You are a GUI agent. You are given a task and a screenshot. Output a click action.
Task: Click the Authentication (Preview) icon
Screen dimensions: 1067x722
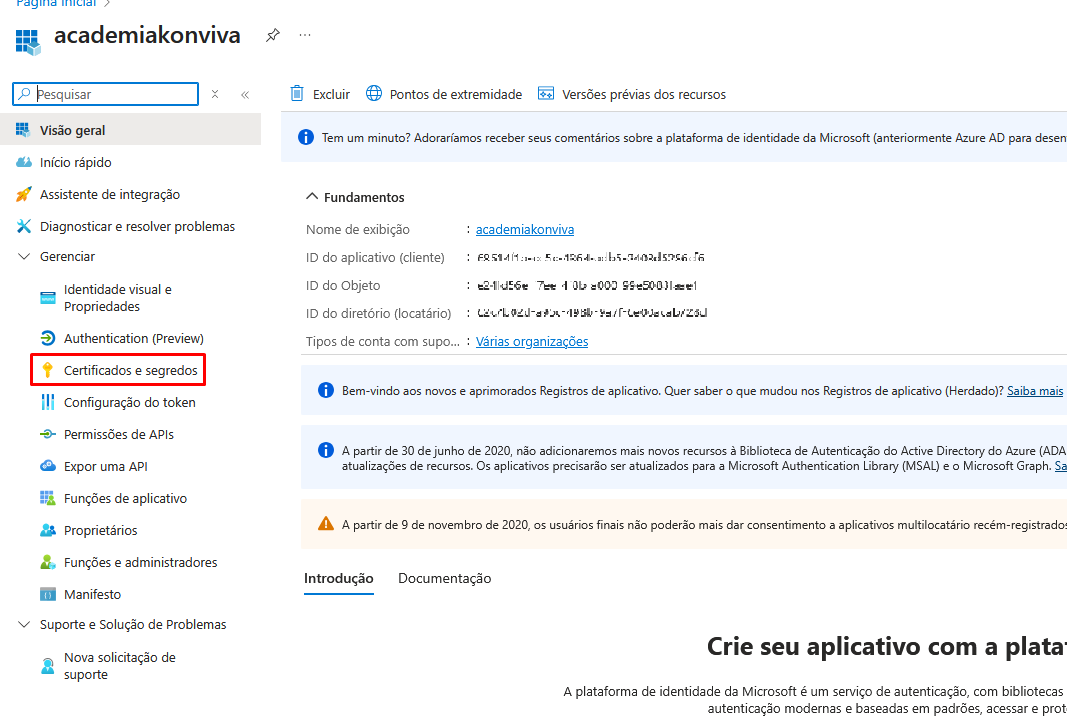click(48, 338)
